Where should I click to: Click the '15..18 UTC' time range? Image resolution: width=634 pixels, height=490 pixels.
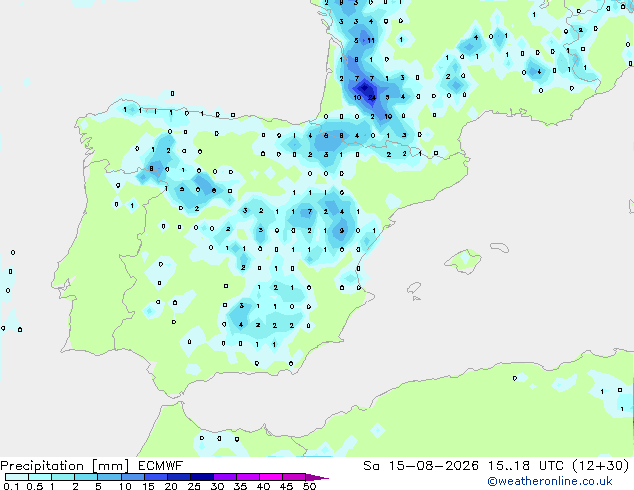coord(526,466)
